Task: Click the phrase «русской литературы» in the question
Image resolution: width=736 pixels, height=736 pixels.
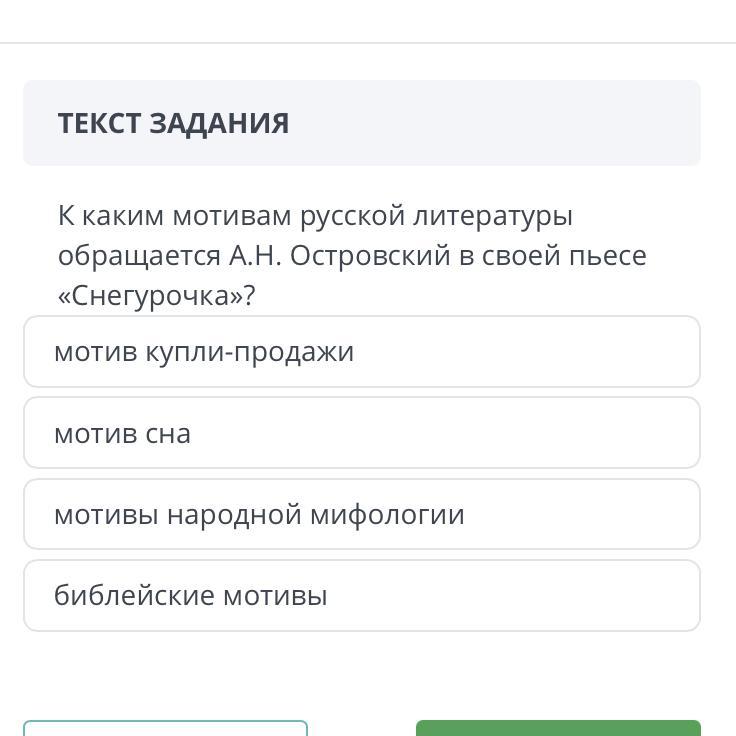Action: [x=437, y=216]
